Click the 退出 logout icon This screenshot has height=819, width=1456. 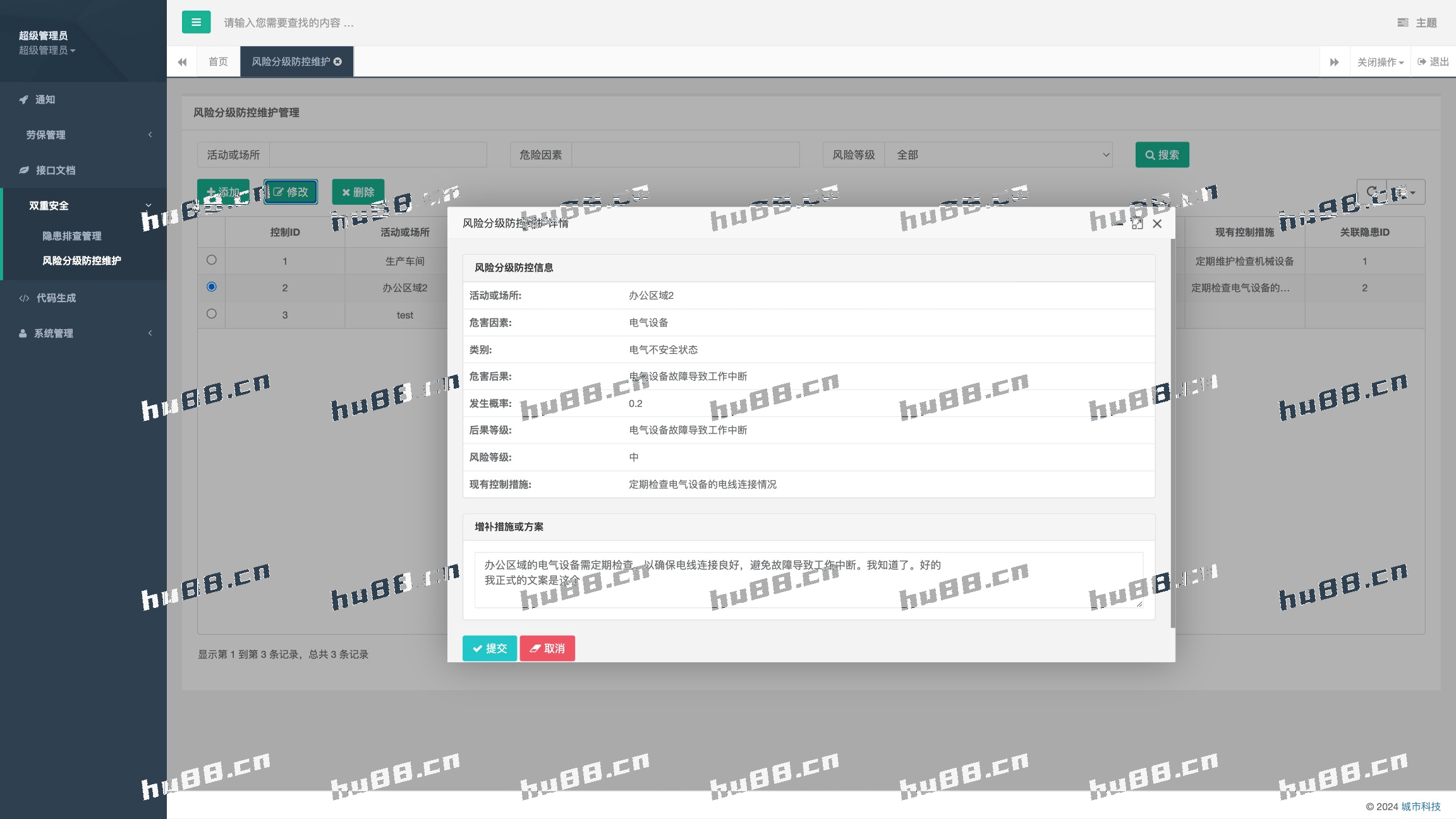[1422, 61]
